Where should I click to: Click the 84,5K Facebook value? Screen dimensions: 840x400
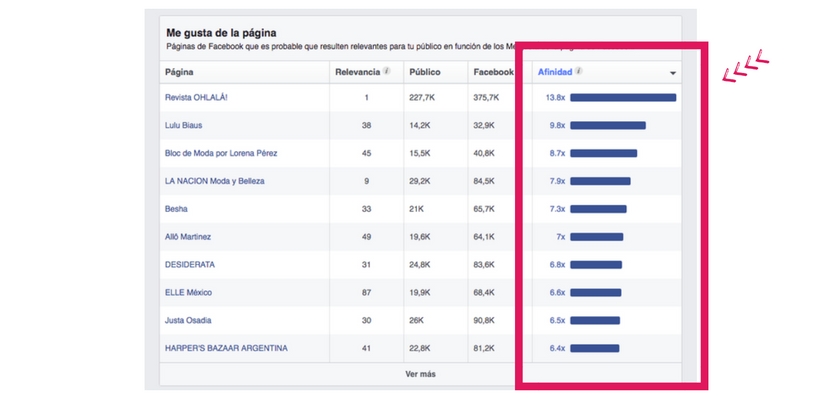coord(484,181)
